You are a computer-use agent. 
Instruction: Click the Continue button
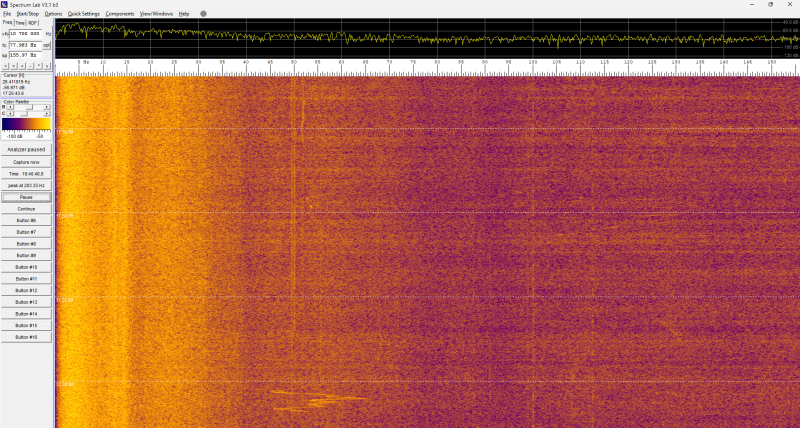tap(27, 209)
